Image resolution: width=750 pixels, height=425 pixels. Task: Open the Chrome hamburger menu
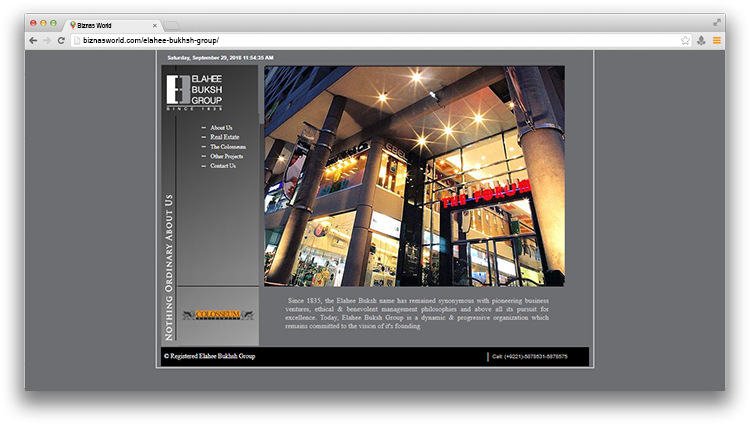pos(716,40)
